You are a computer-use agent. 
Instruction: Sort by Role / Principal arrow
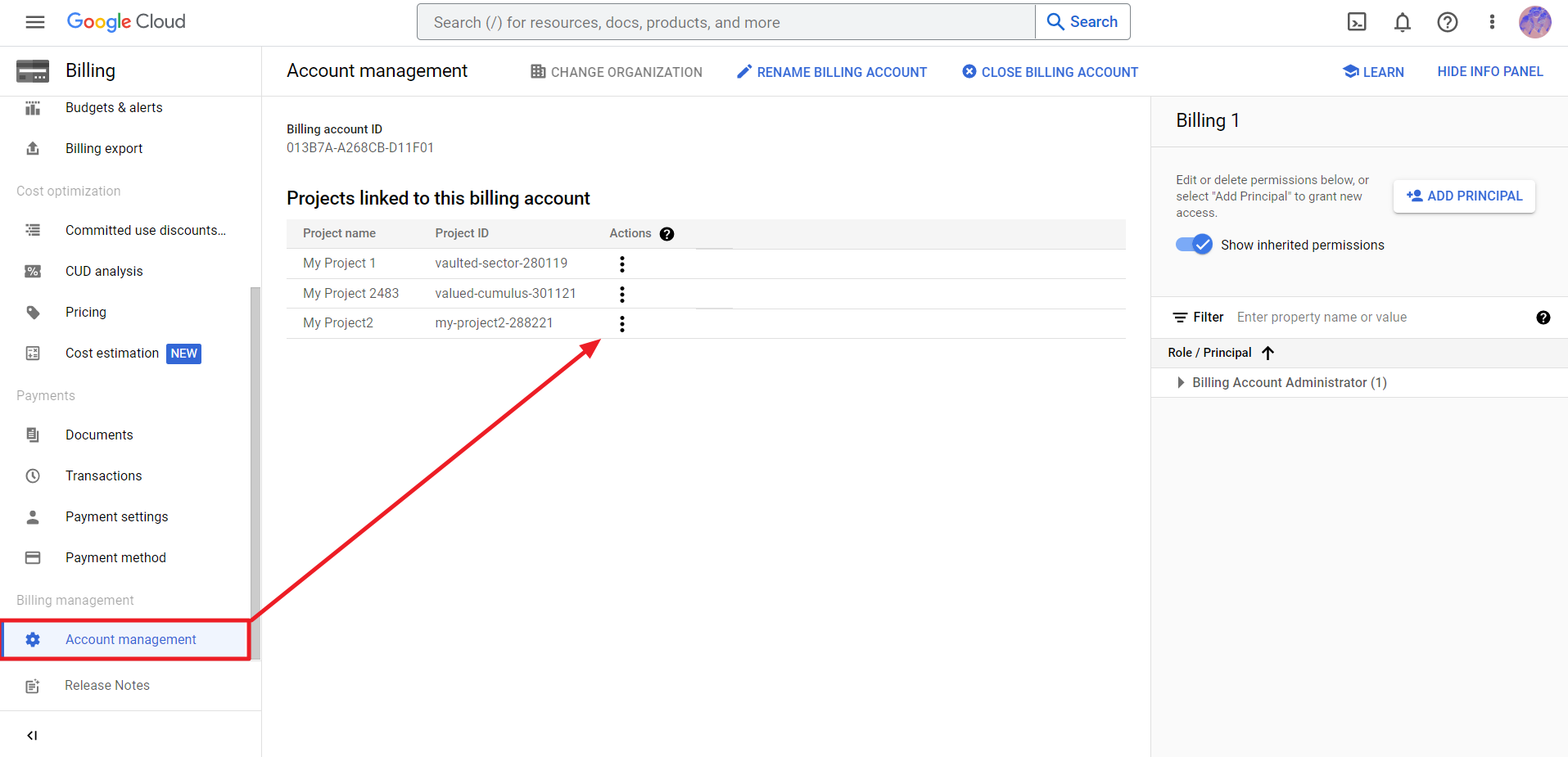point(1268,353)
